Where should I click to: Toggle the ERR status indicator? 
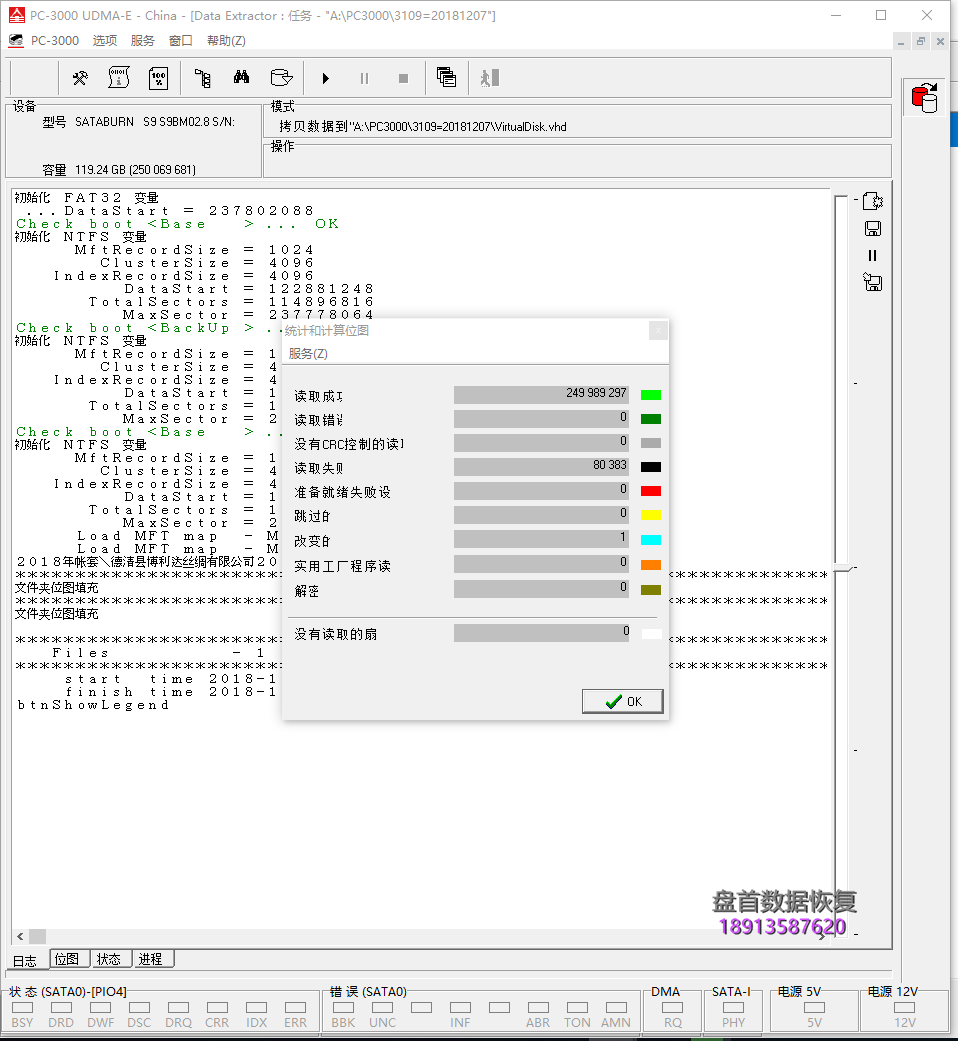(x=292, y=1008)
